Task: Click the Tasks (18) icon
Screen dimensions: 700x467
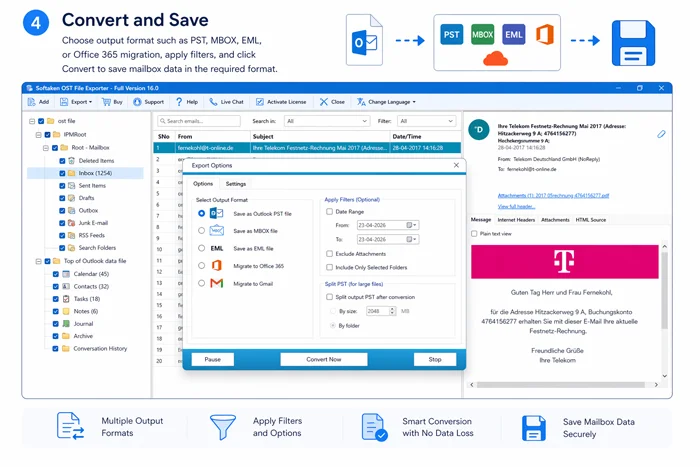Action: pos(66,299)
